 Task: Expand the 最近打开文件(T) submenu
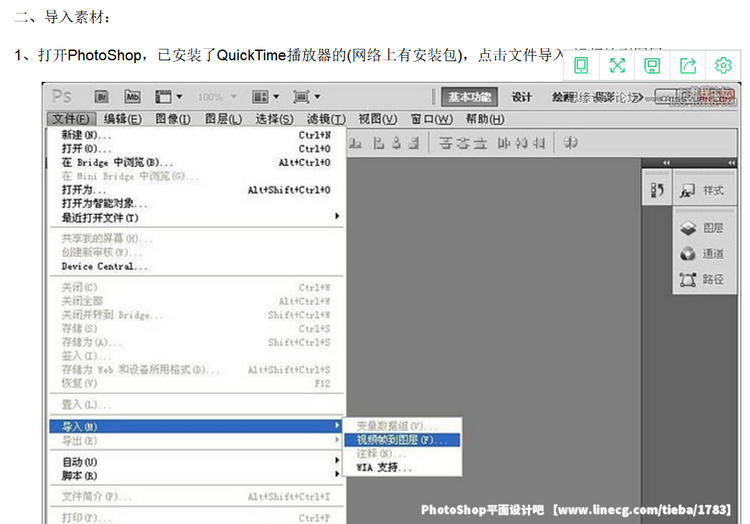coord(196,218)
